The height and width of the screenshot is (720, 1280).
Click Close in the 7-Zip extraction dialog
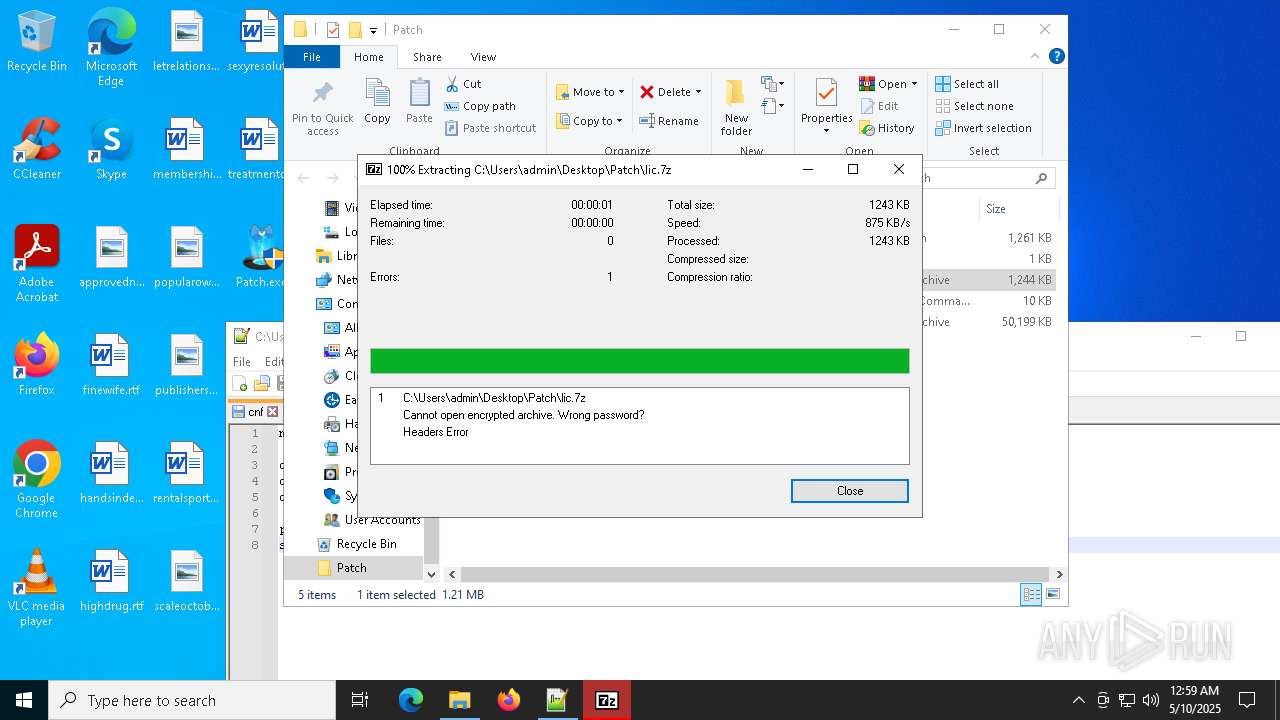pyautogui.click(x=849, y=490)
